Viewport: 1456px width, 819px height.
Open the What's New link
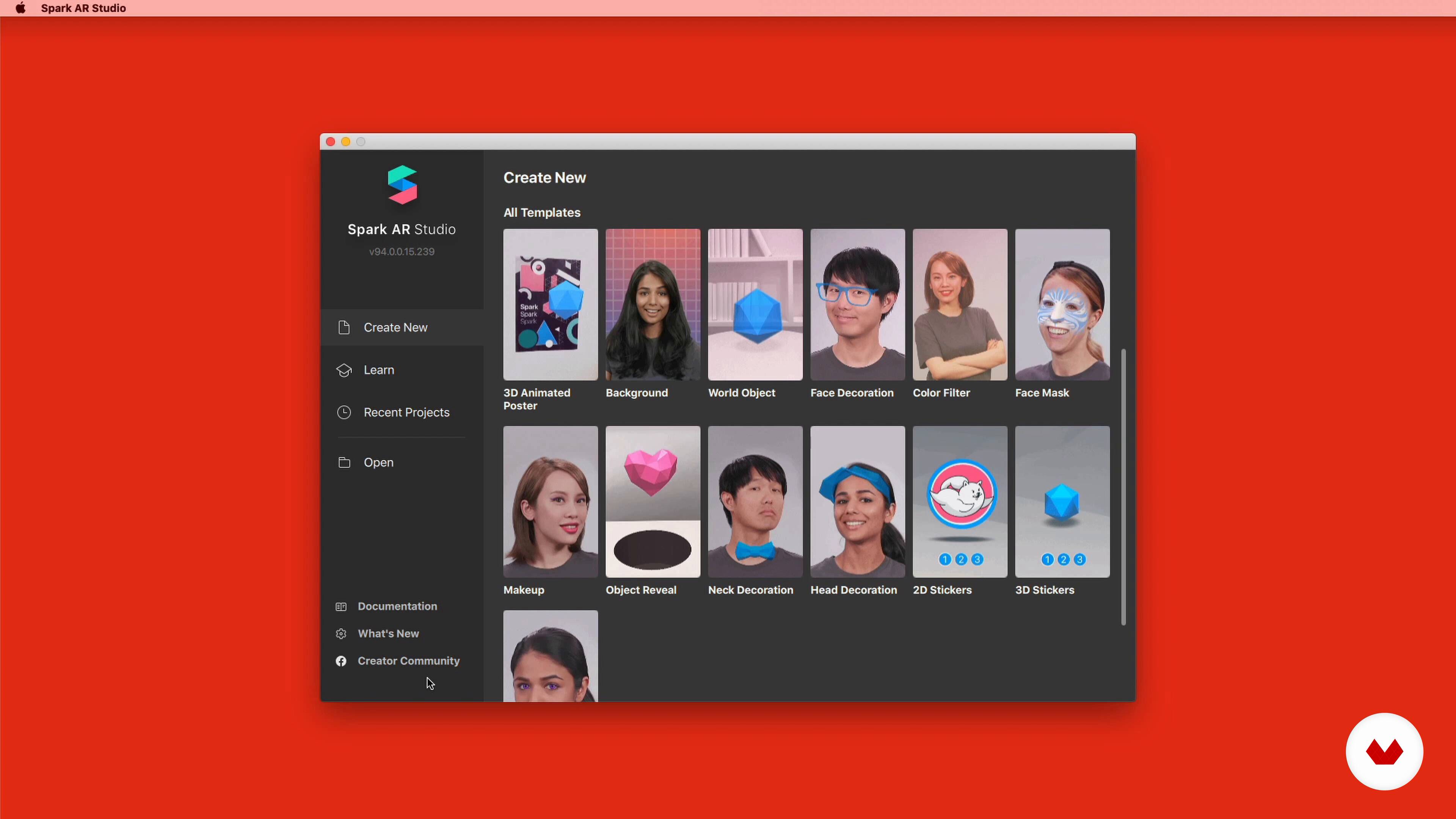pyautogui.click(x=388, y=634)
